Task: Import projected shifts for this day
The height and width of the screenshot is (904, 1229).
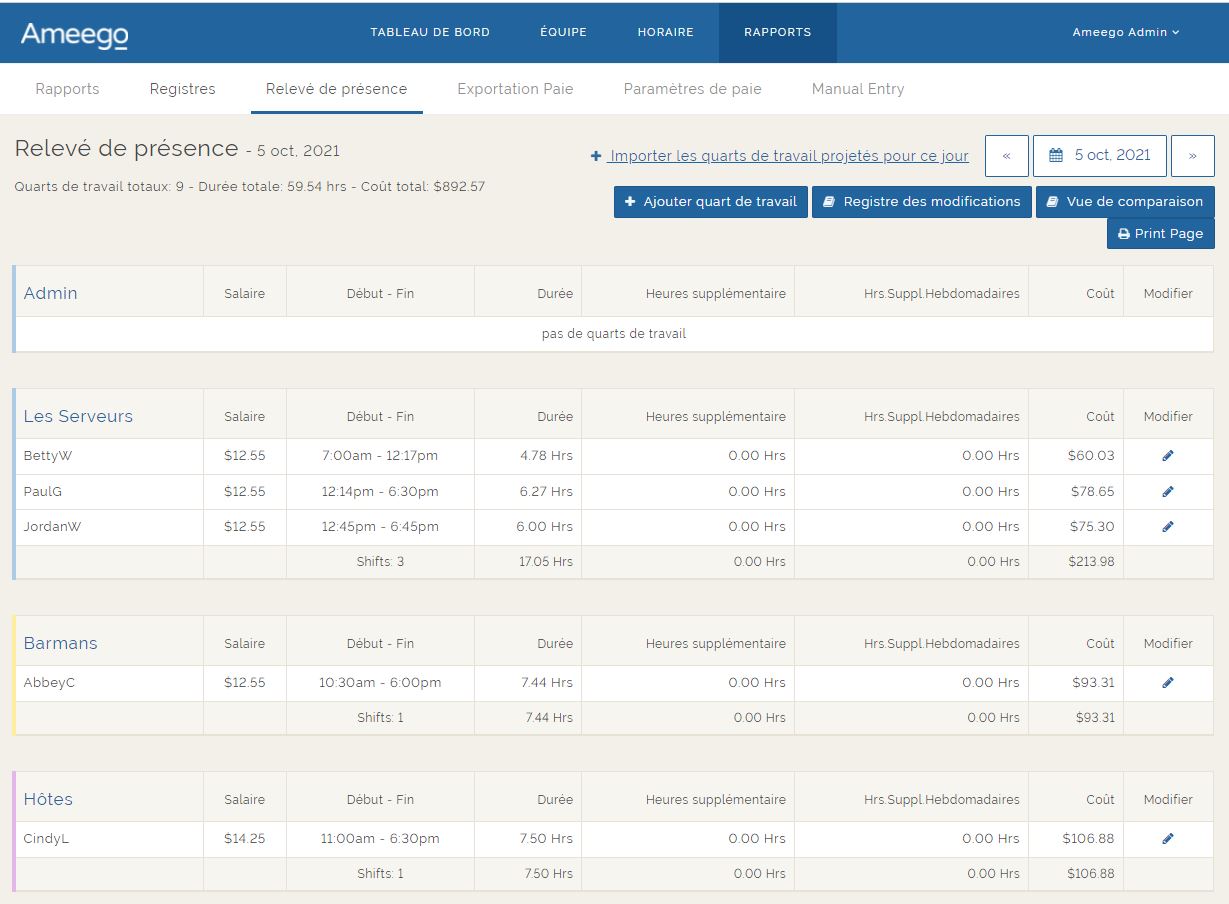Action: click(780, 156)
